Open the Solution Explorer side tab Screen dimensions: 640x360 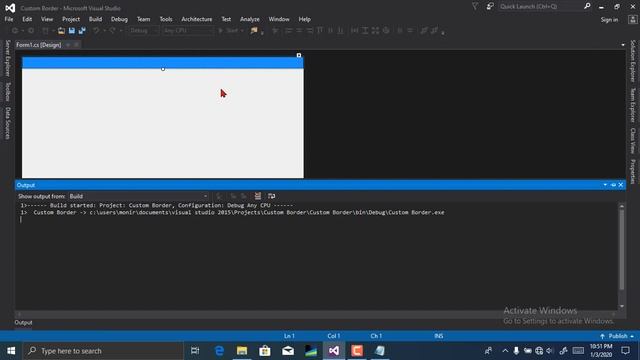tap(633, 60)
